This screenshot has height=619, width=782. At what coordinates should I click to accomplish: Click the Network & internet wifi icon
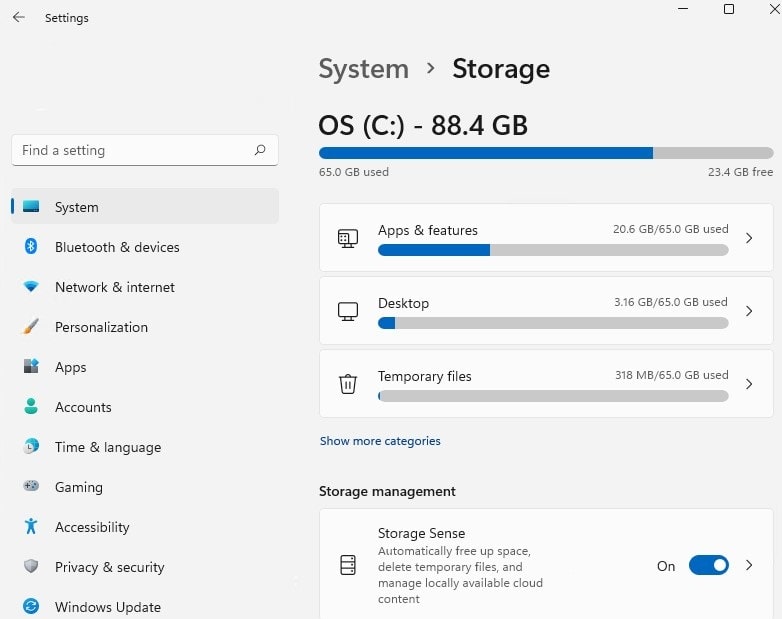[x=31, y=287]
